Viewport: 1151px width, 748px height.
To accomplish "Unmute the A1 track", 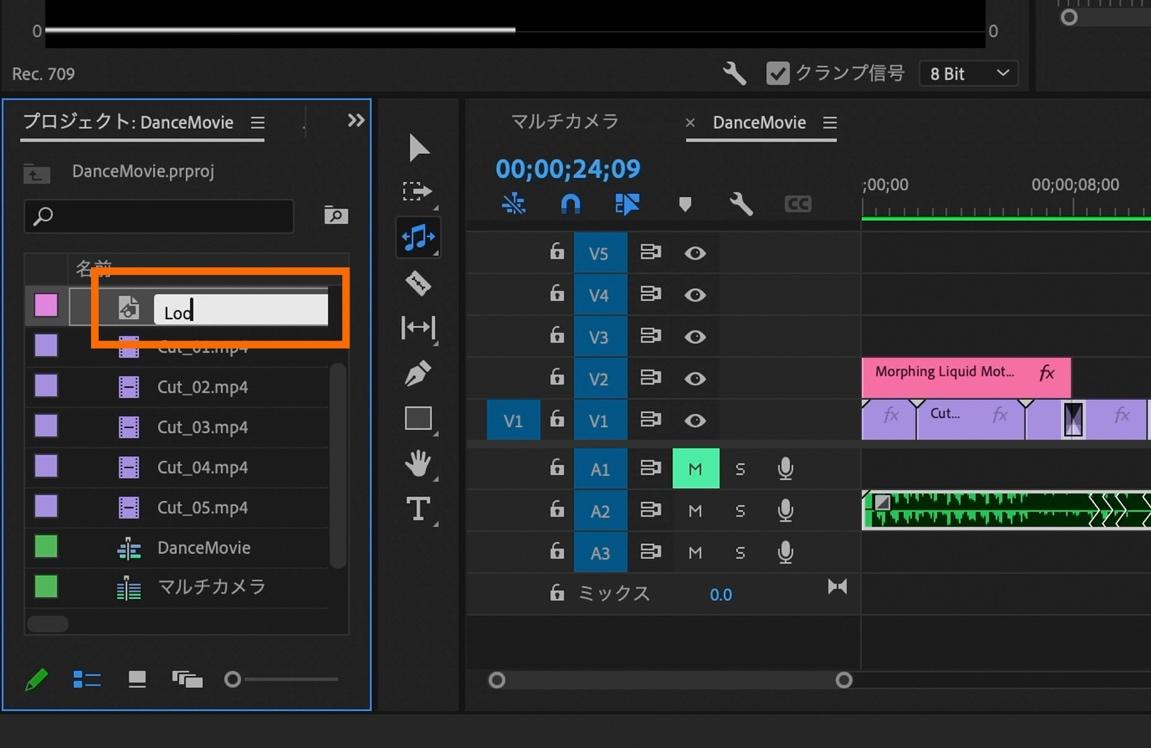I will tap(695, 468).
